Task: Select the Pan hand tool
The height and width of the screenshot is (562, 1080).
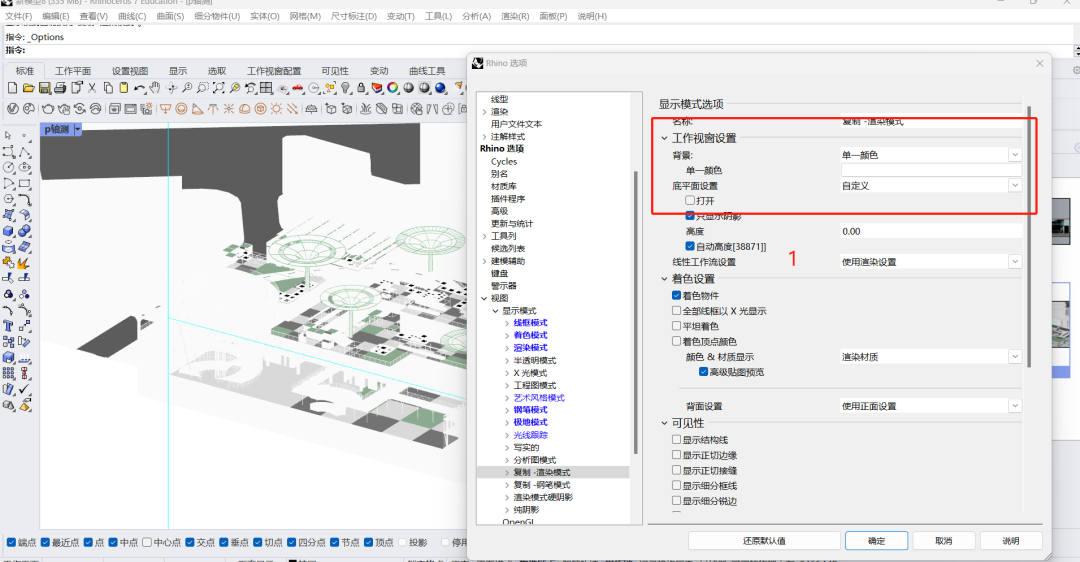Action: coord(155,88)
